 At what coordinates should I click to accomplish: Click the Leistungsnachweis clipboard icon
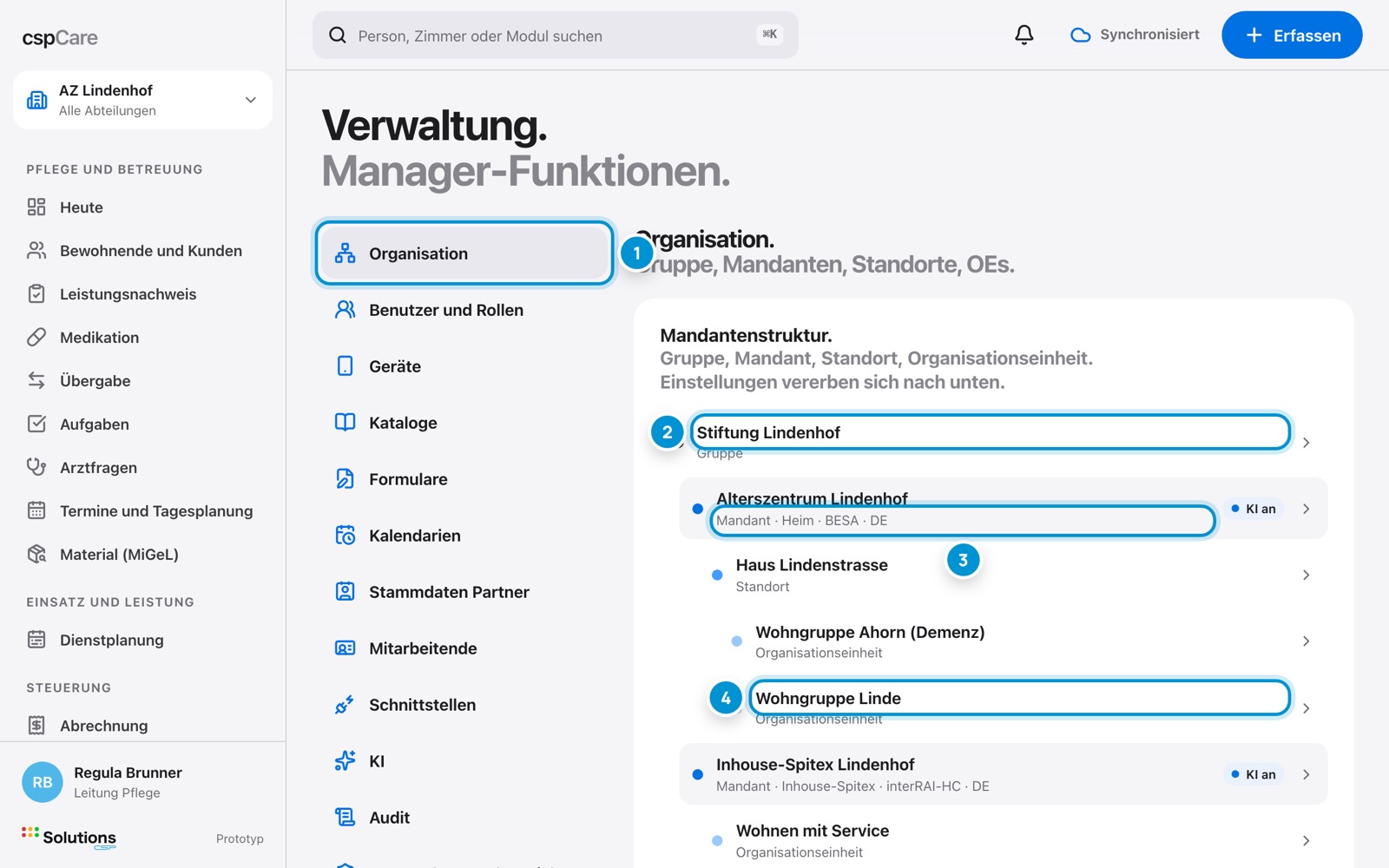point(36,293)
